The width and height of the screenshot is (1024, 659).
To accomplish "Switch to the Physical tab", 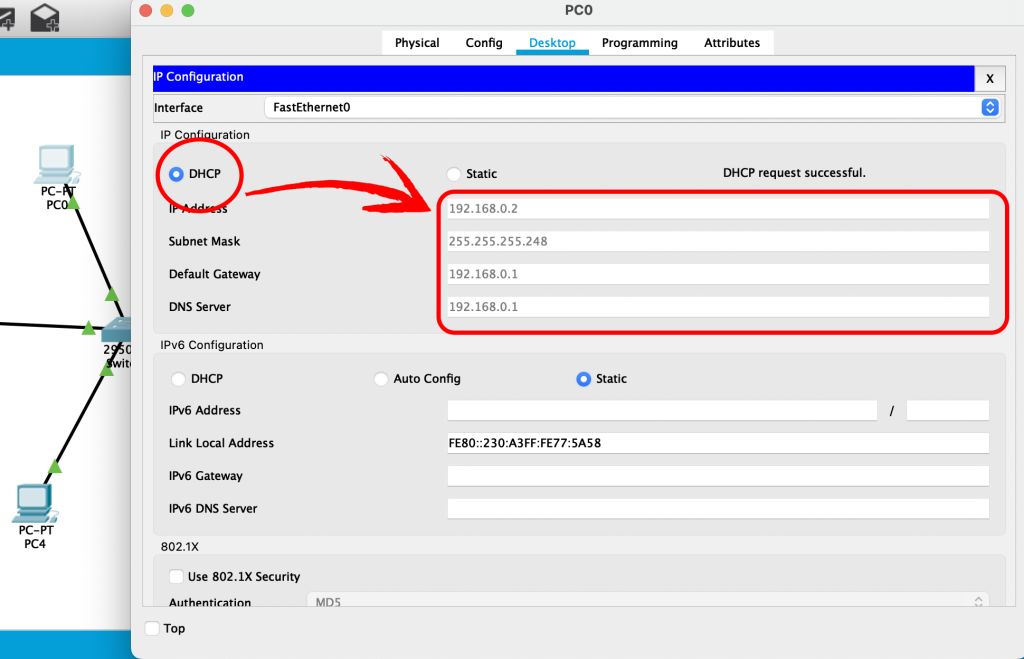I will (417, 43).
